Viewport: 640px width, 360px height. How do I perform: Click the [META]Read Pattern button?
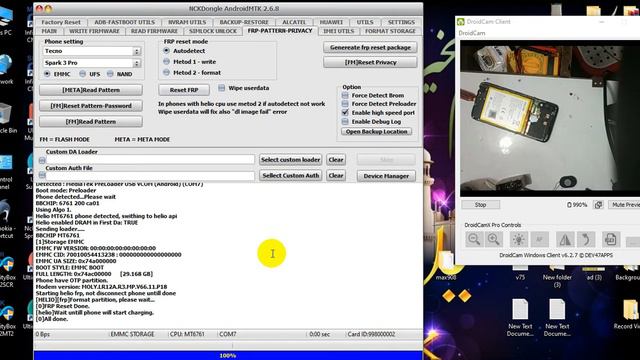tap(91, 90)
